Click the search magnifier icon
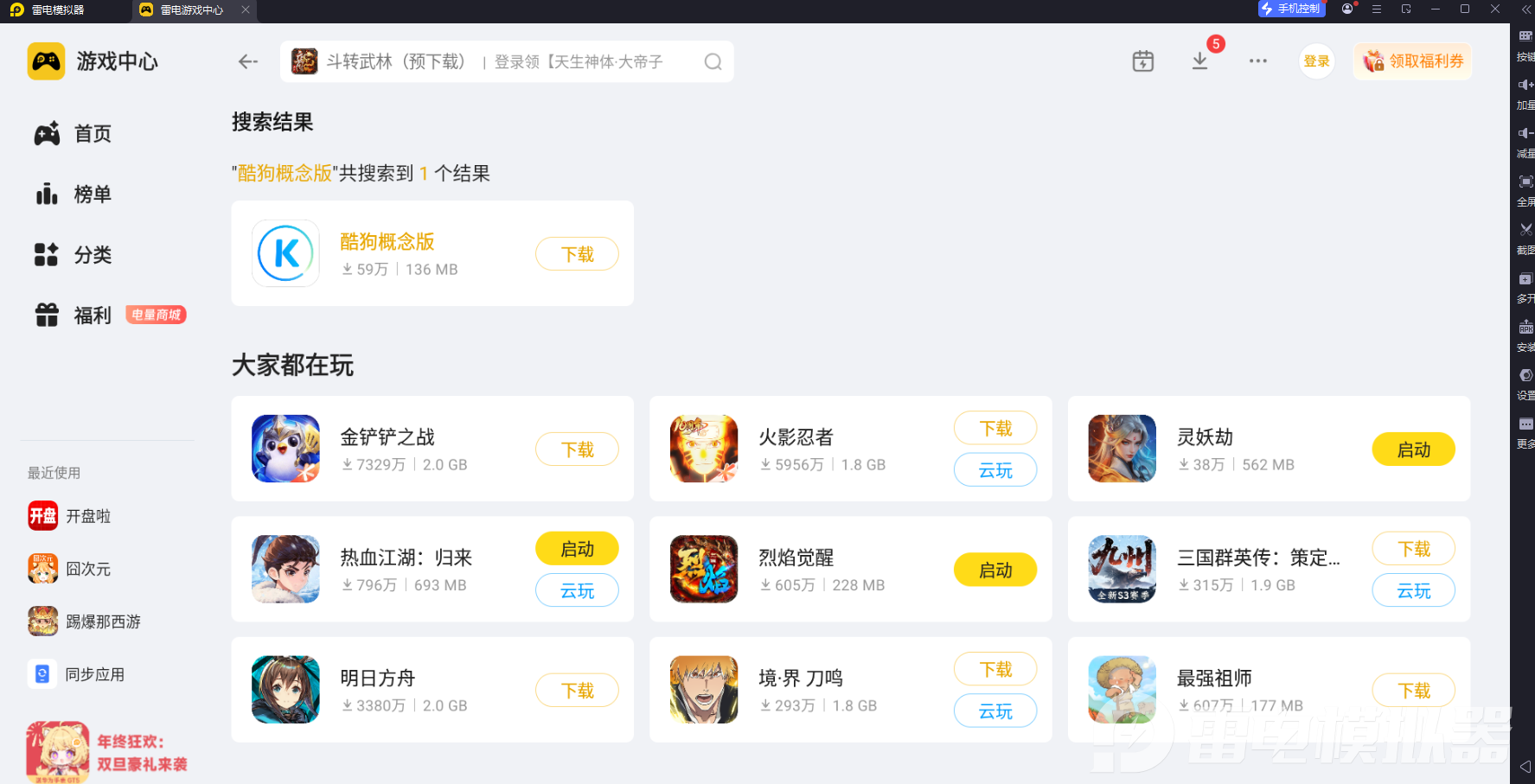The image size is (1535, 784). point(713,61)
